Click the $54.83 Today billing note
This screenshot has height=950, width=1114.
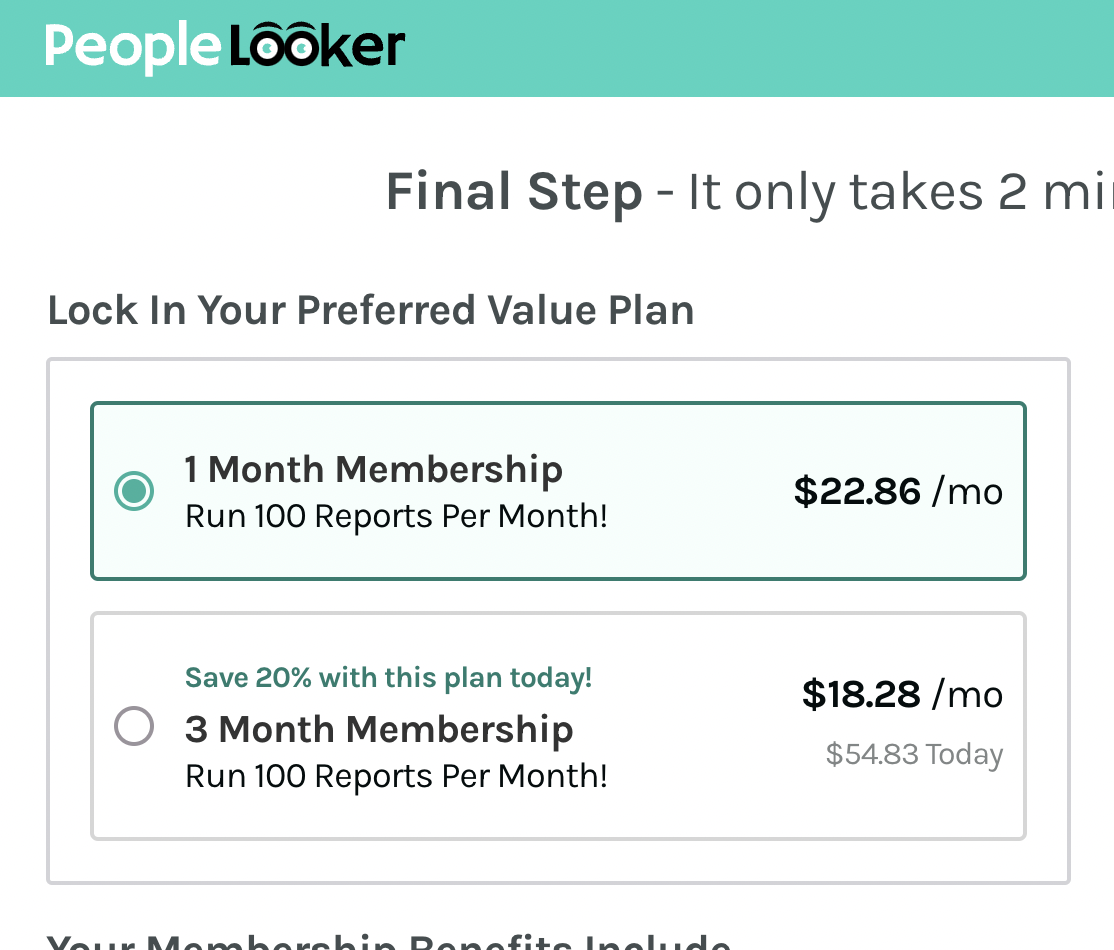tap(914, 754)
